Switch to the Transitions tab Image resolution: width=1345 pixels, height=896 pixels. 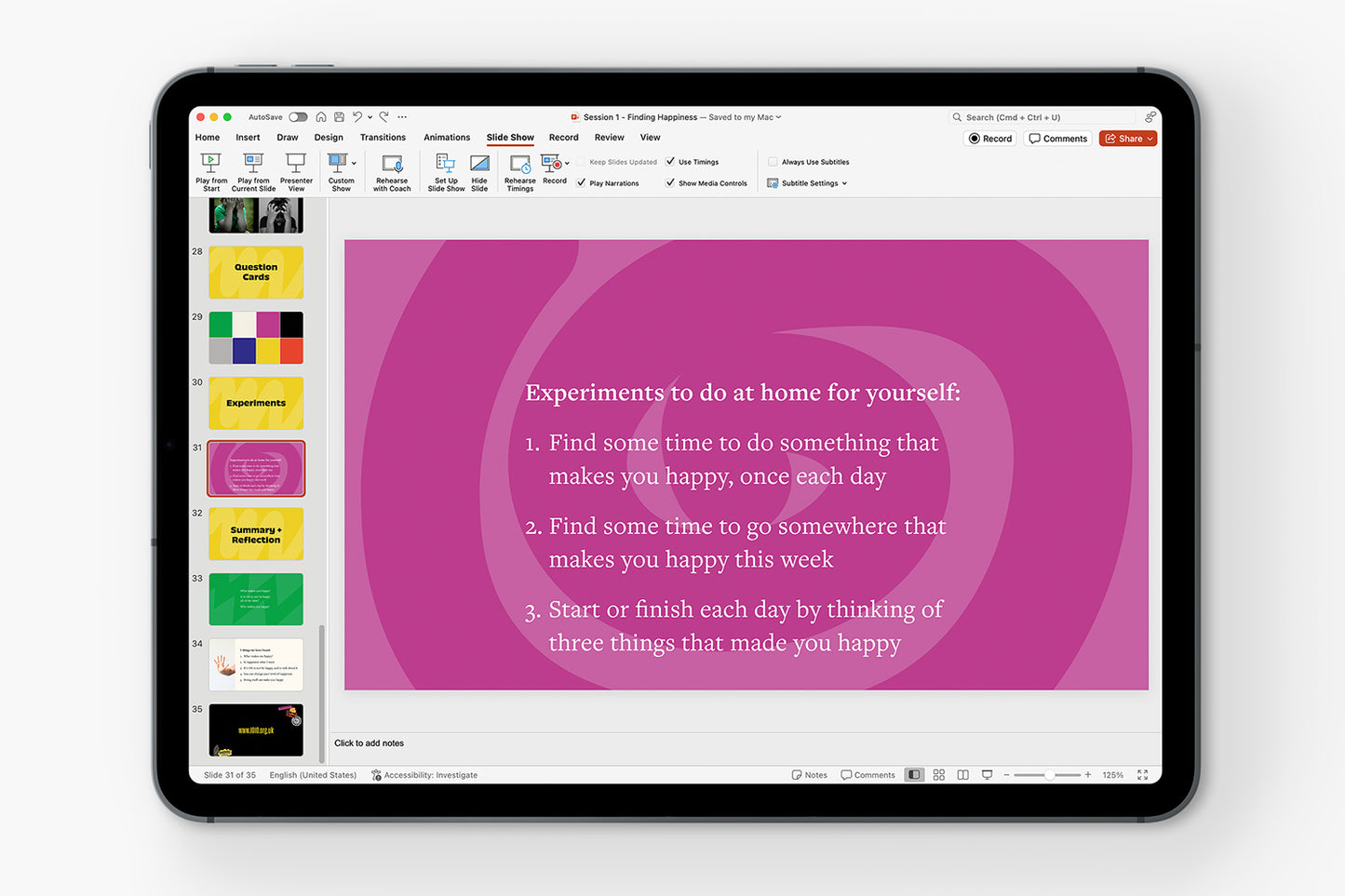pos(383,138)
